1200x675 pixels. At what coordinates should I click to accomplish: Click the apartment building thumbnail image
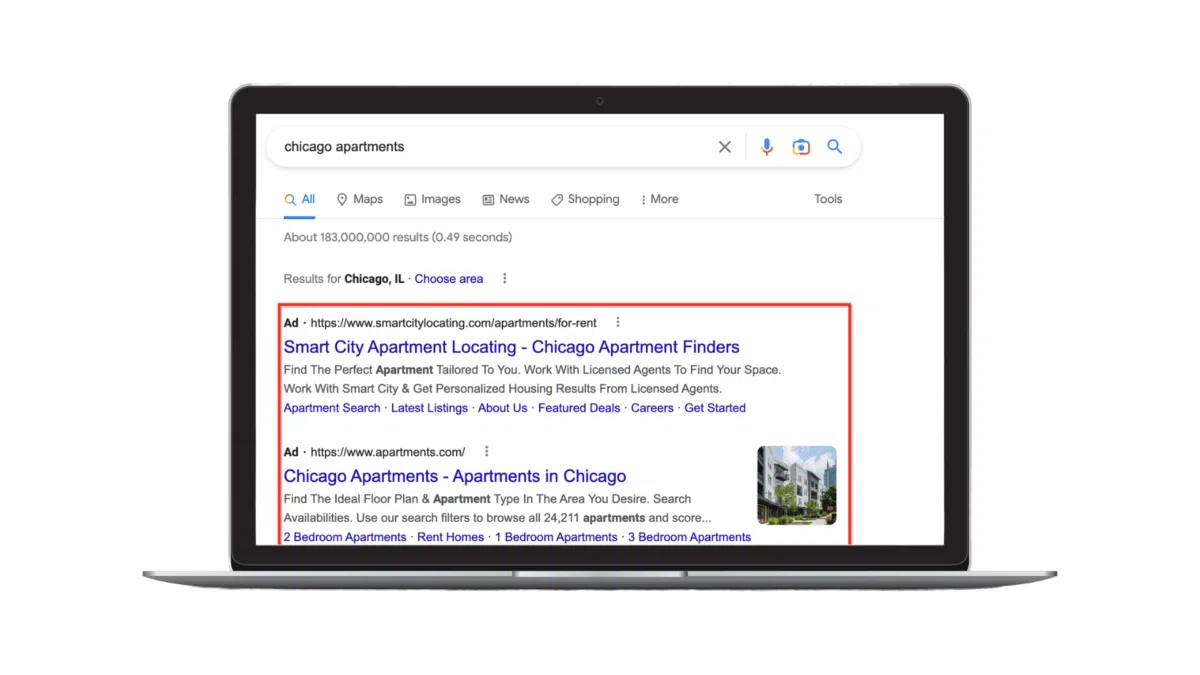[796, 485]
